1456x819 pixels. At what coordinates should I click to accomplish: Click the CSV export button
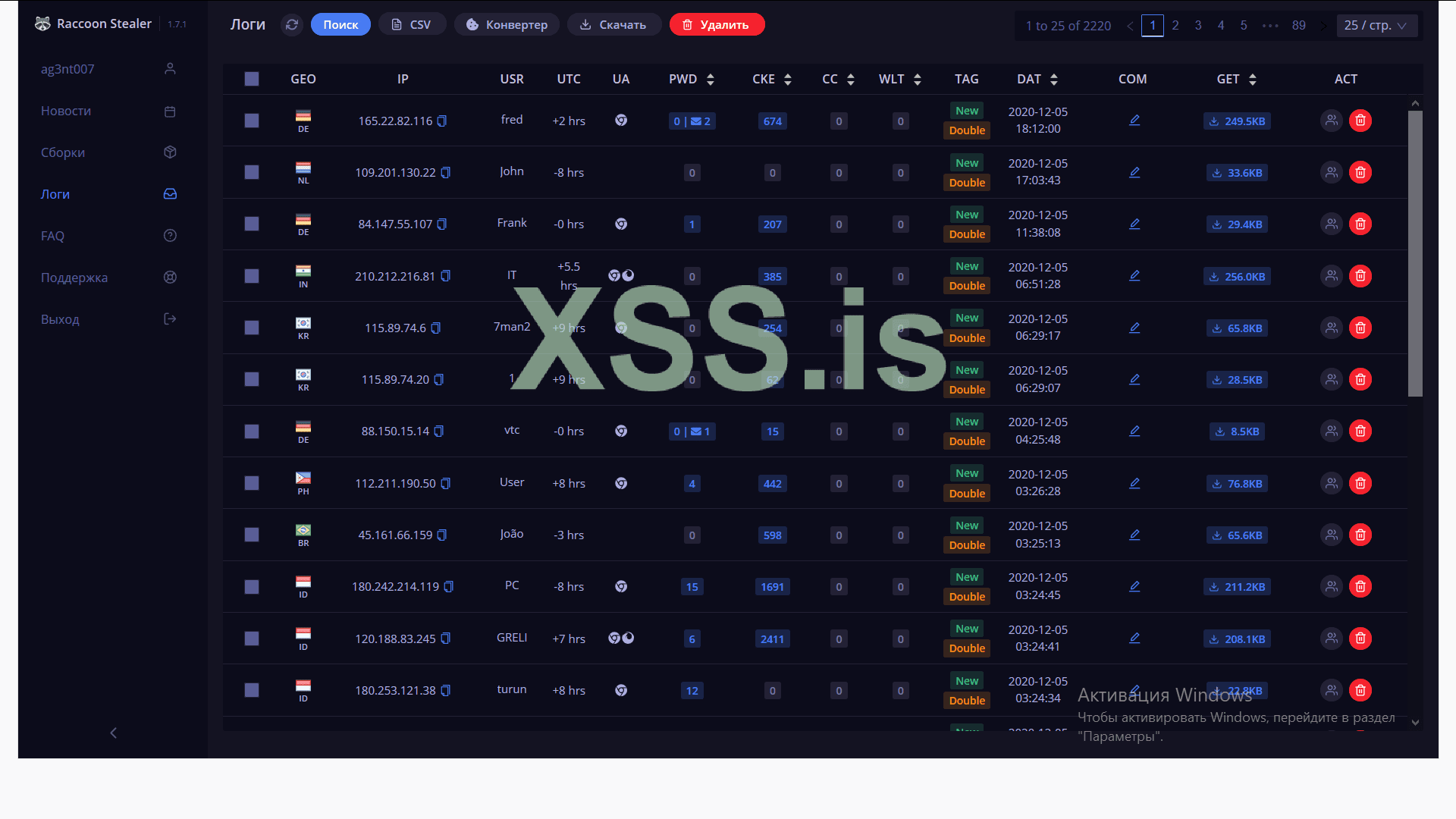[412, 25]
